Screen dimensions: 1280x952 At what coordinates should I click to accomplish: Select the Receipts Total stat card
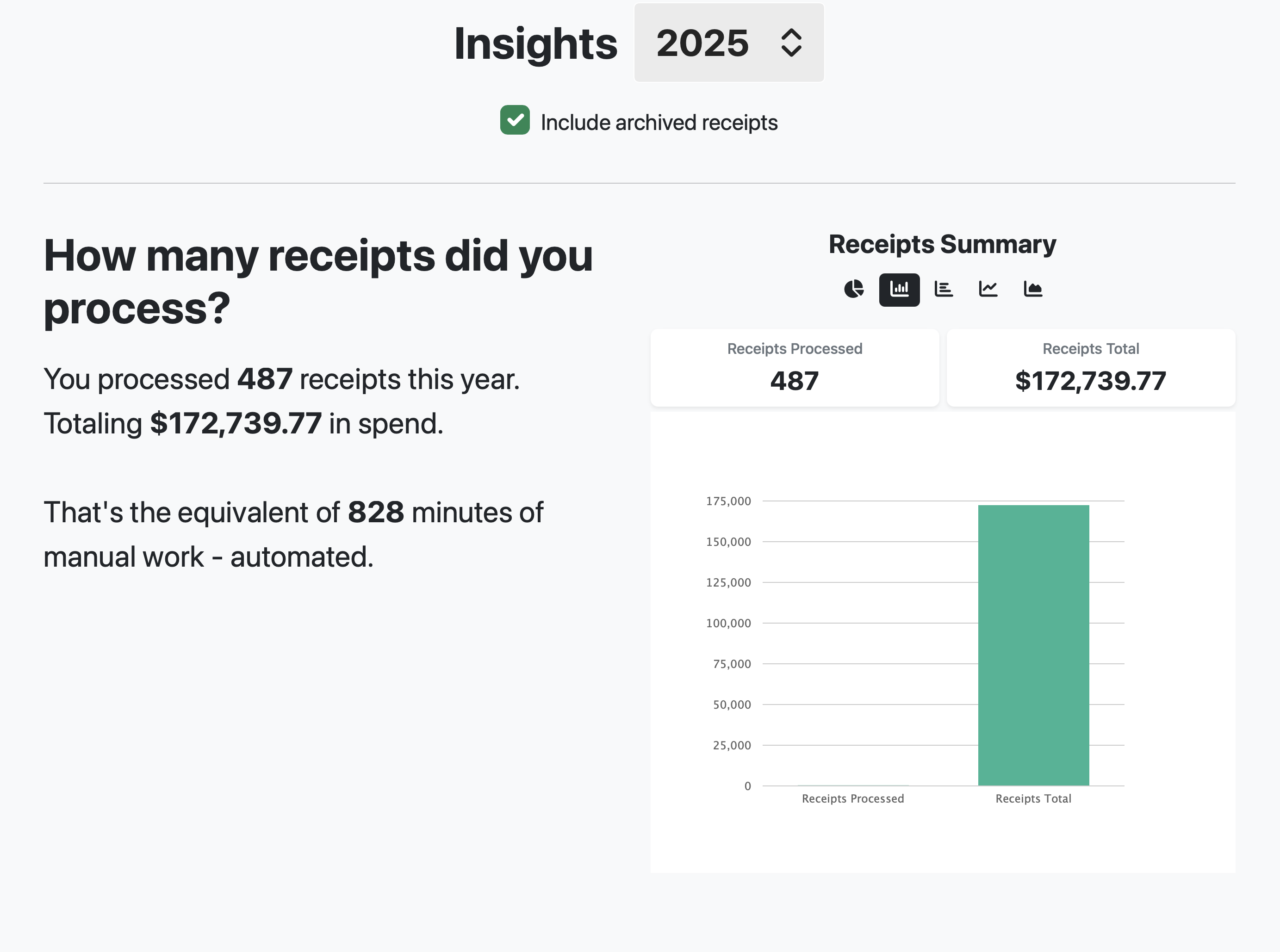point(1090,367)
